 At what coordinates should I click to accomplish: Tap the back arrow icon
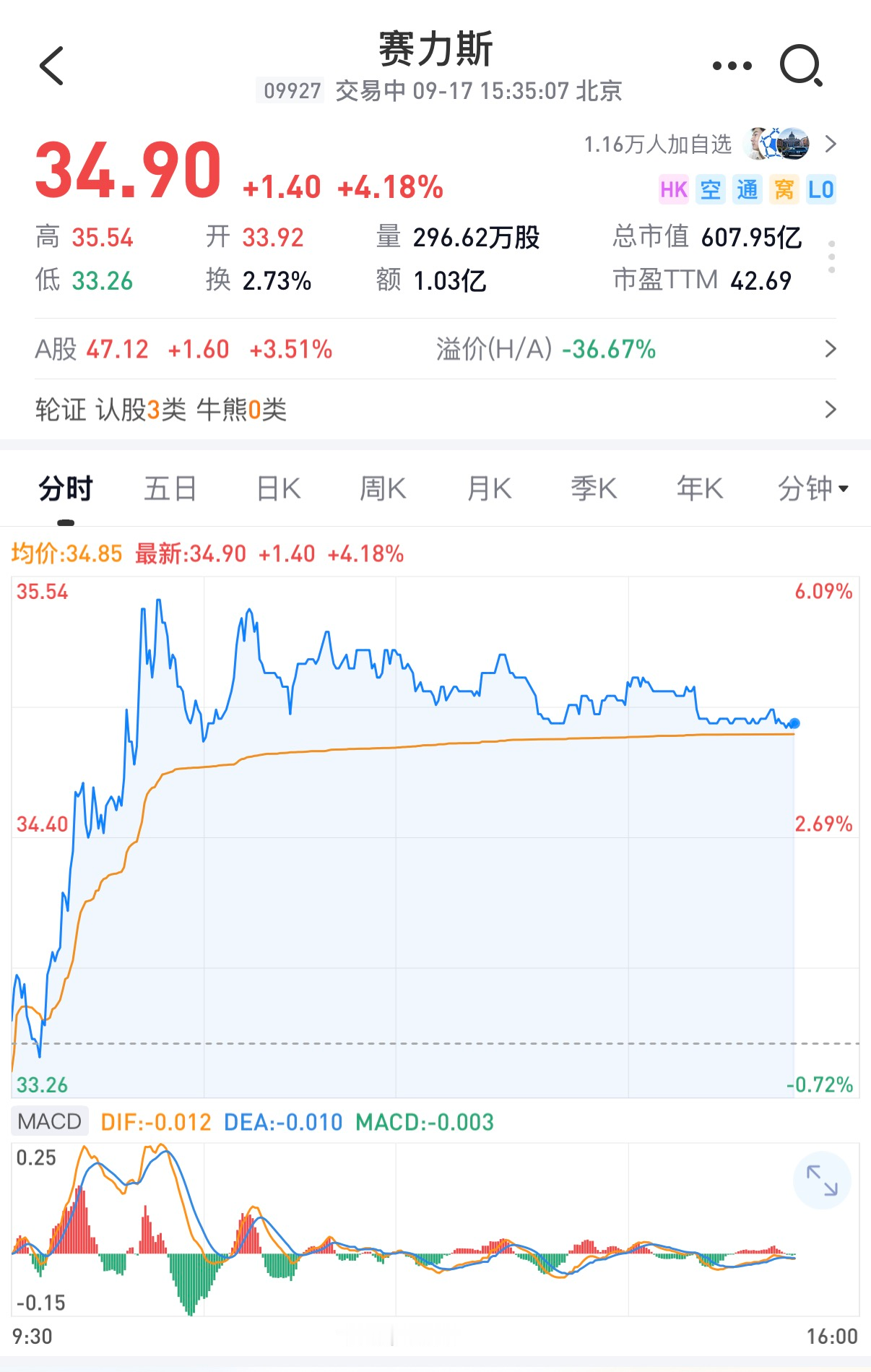[x=52, y=66]
